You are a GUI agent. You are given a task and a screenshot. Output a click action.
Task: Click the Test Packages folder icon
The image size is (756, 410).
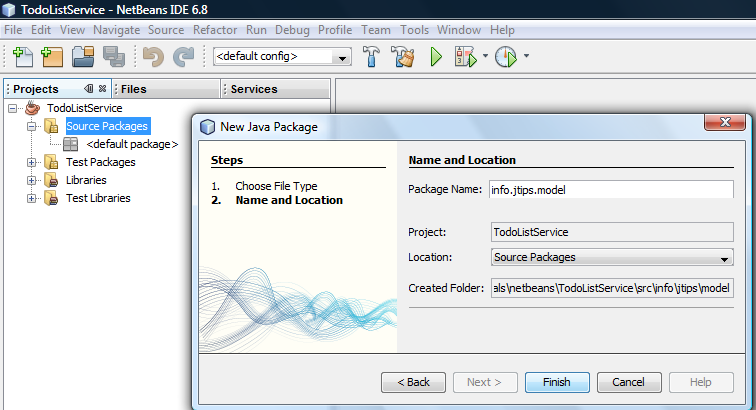pyautogui.click(x=51, y=162)
